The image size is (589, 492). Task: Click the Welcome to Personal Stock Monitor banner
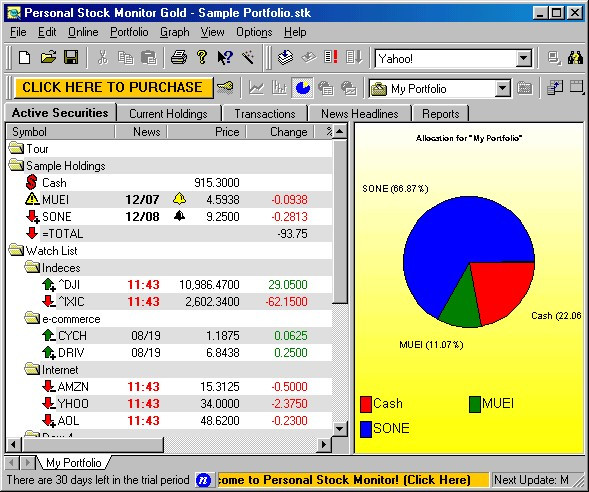coord(352,480)
